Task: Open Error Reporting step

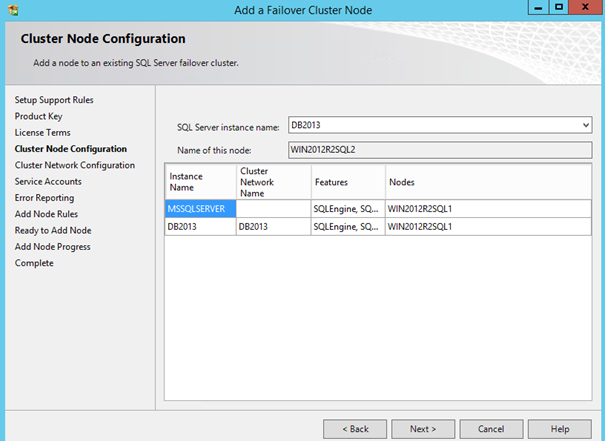Action: [46, 198]
